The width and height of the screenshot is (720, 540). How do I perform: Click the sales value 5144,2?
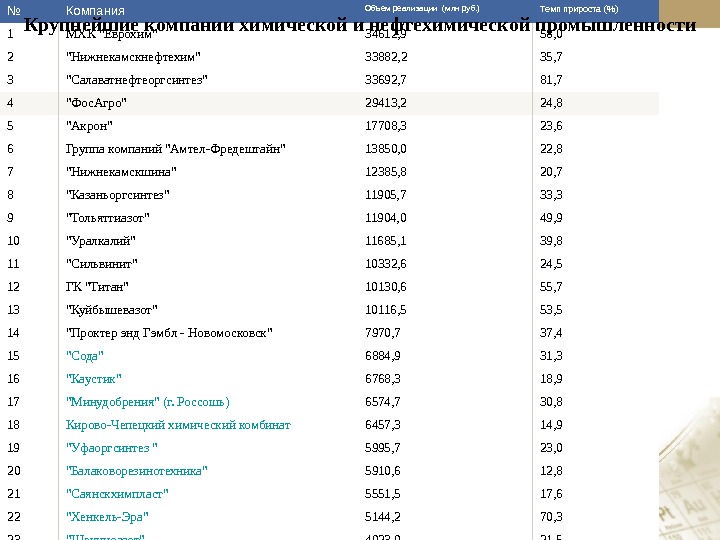pos(382,517)
